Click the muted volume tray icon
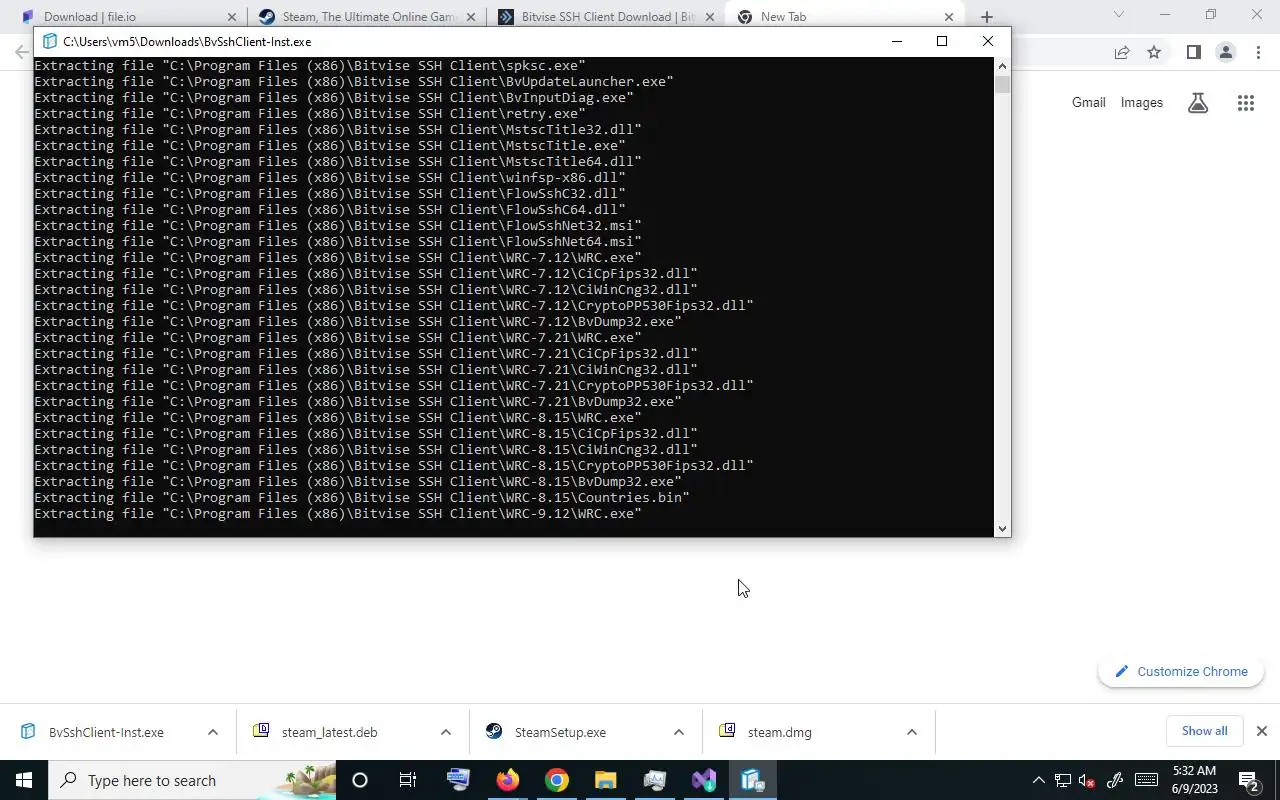The image size is (1280, 800). [1087, 780]
